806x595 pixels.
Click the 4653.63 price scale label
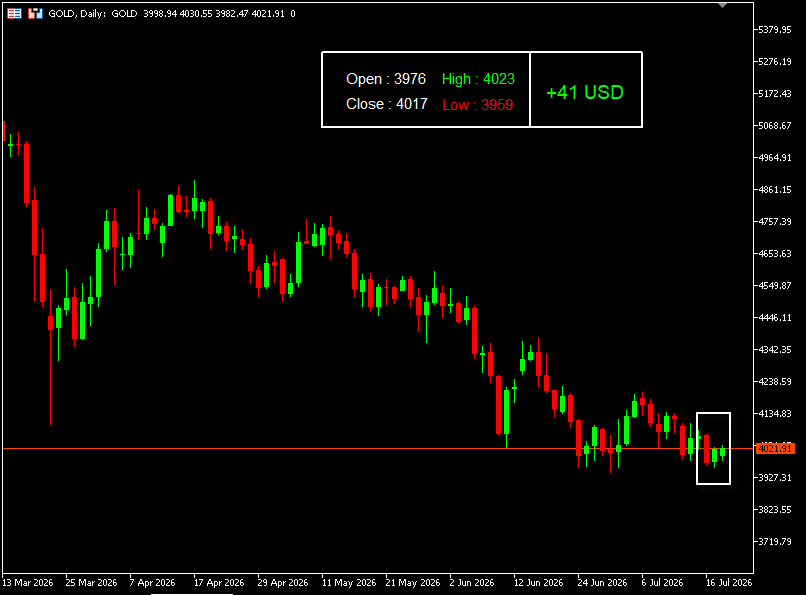[775, 253]
